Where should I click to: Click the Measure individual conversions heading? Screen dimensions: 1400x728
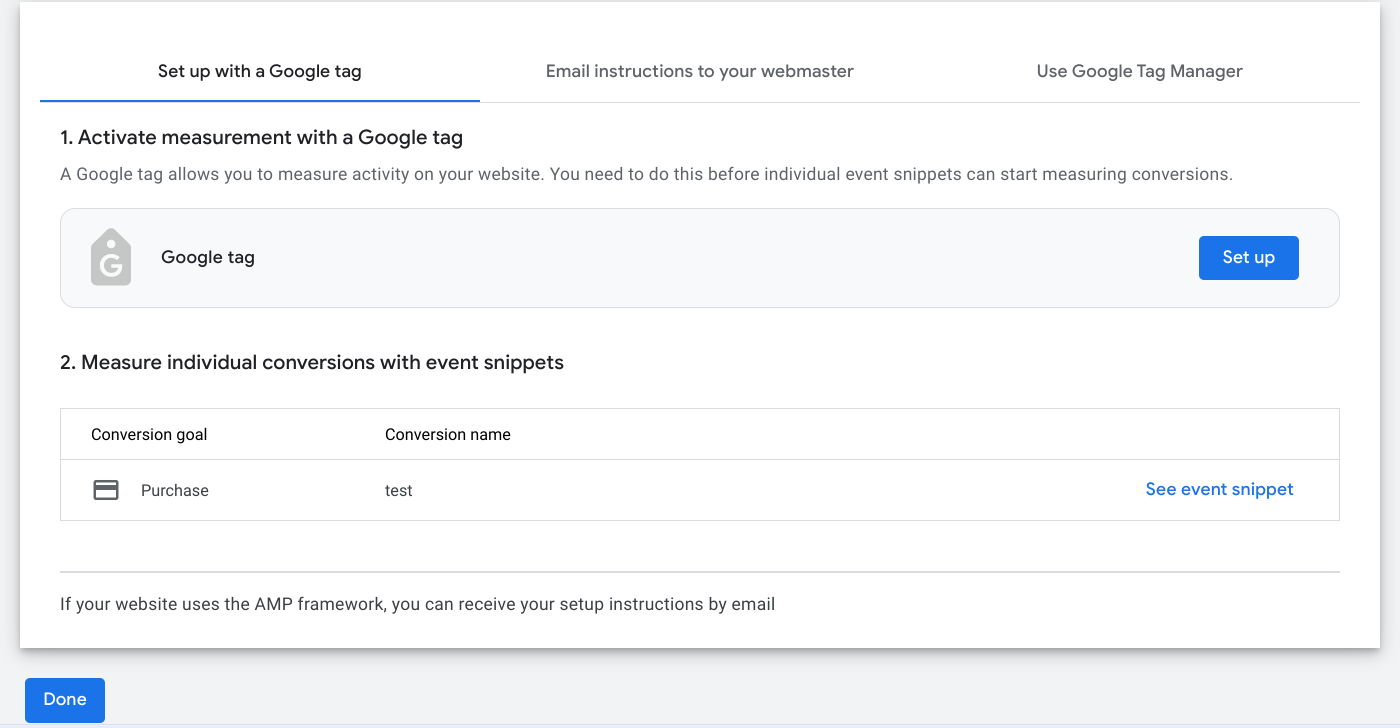[x=312, y=362]
